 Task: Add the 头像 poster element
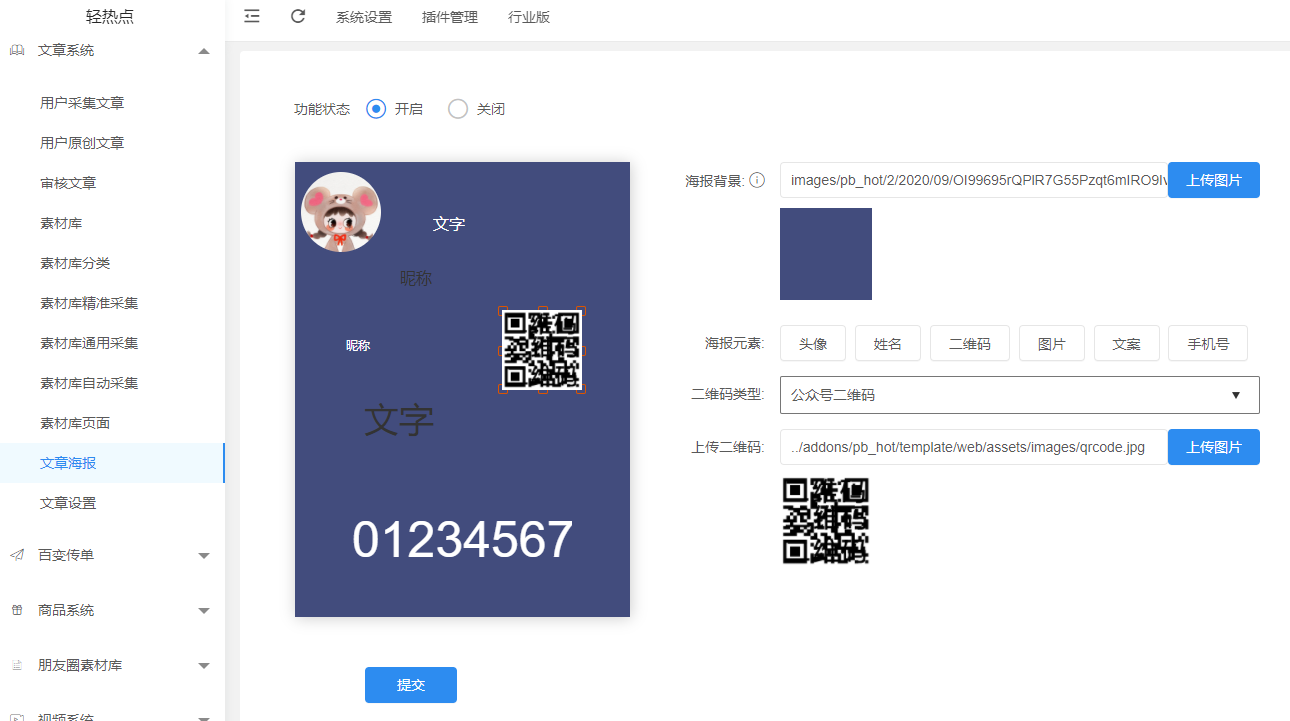813,343
